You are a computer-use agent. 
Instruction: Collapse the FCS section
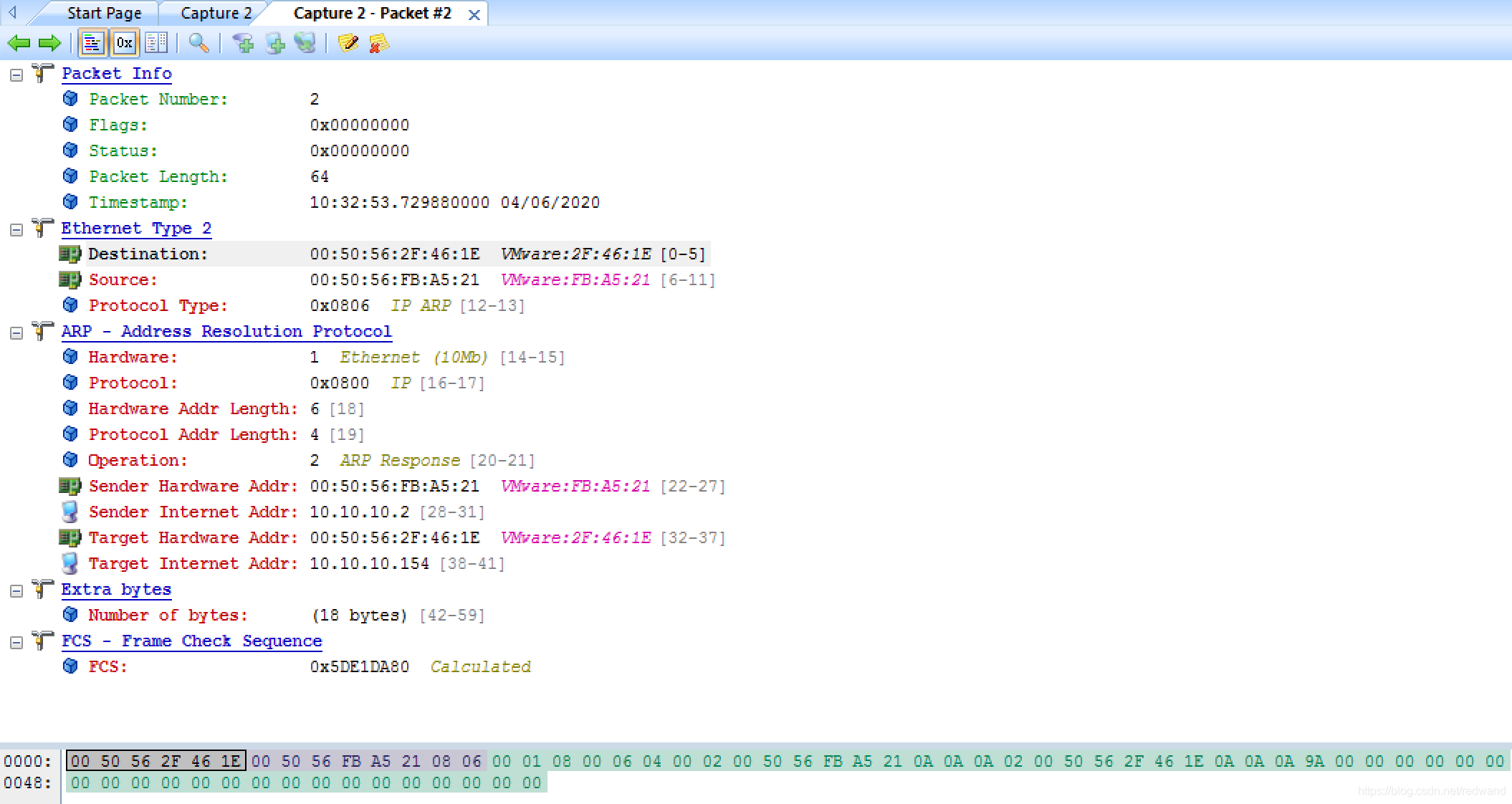click(16, 642)
